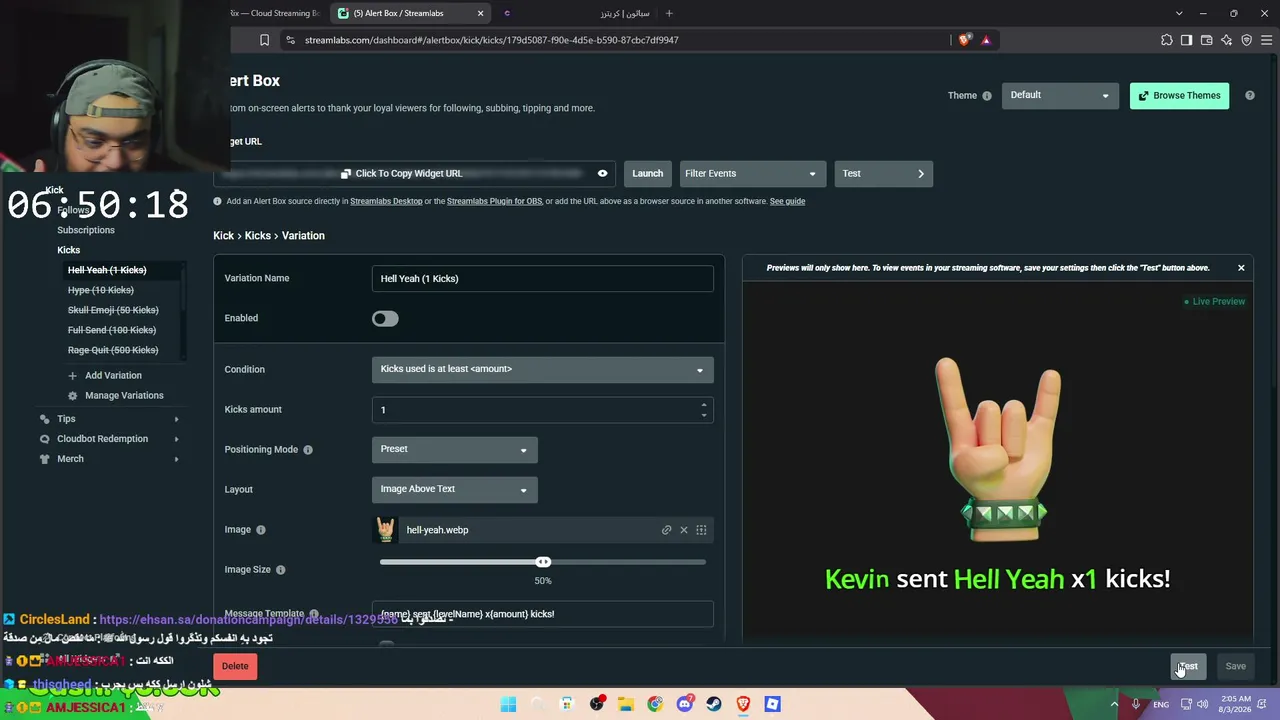
Task: Select the Hell Yeah (1 Kicks) variation
Action: [107, 270]
